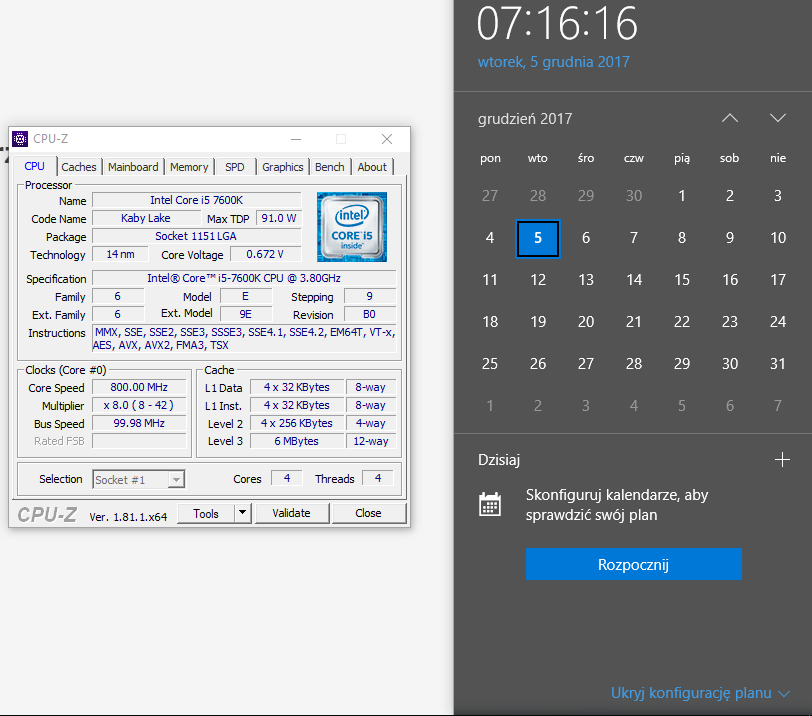Click the Multiplier value x 8.0 ( 8 - 42 )
Image resolution: width=812 pixels, height=716 pixels.
coord(139,405)
